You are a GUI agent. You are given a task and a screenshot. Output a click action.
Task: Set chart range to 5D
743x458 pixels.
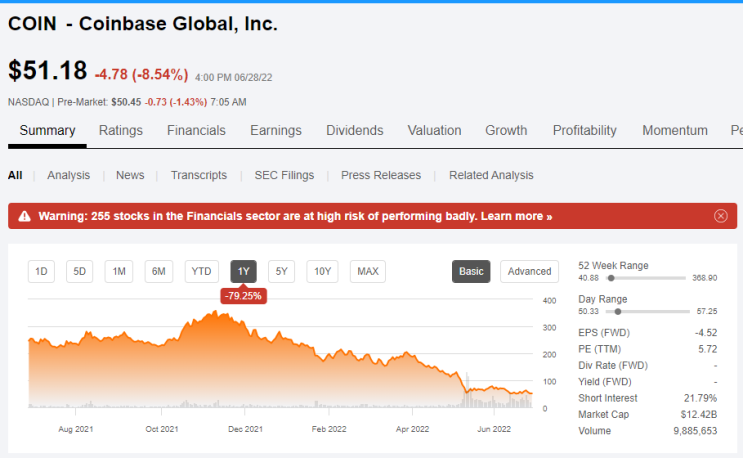pyautogui.click(x=80, y=271)
